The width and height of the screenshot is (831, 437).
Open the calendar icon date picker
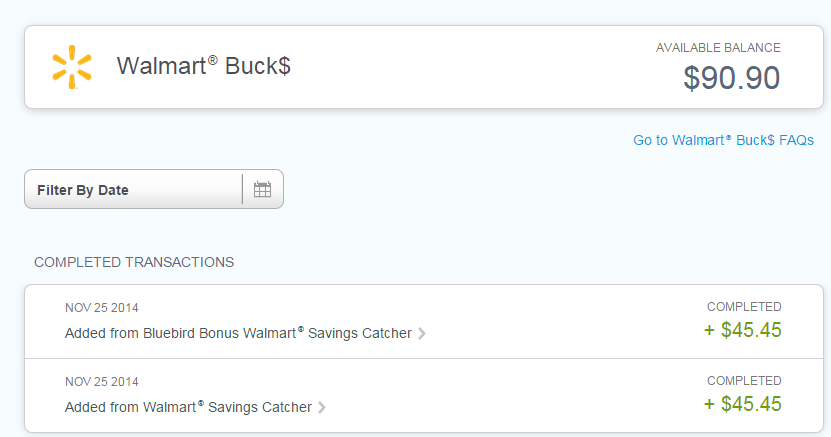[x=262, y=189]
